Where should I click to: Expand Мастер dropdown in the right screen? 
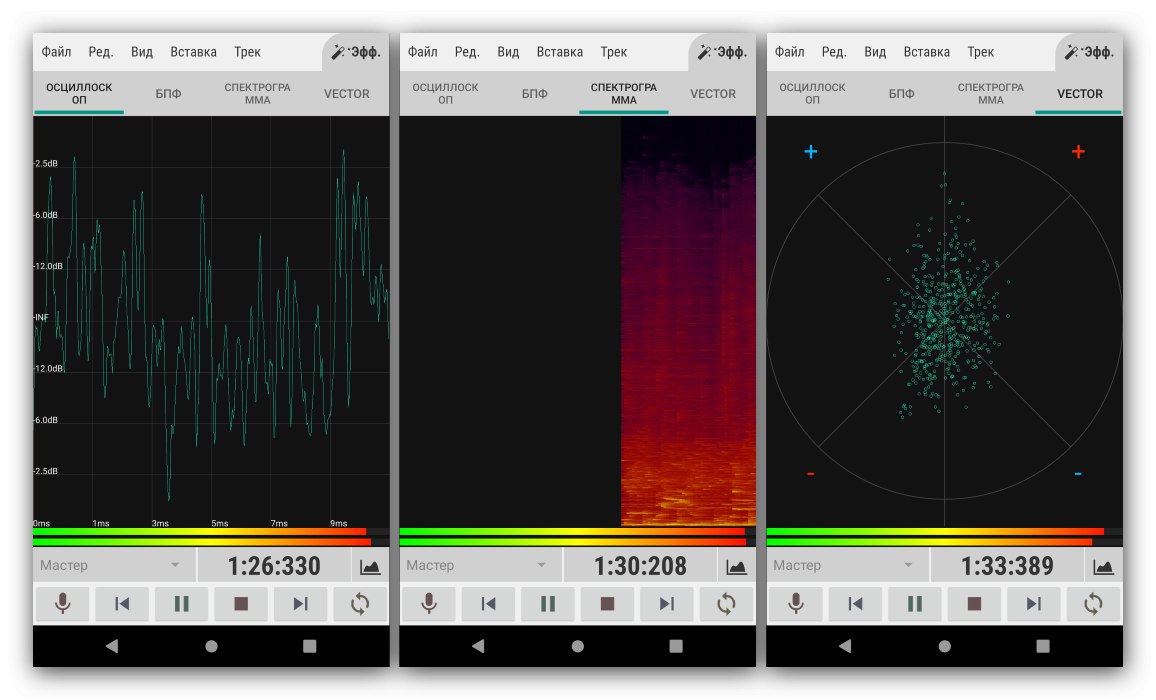847,566
